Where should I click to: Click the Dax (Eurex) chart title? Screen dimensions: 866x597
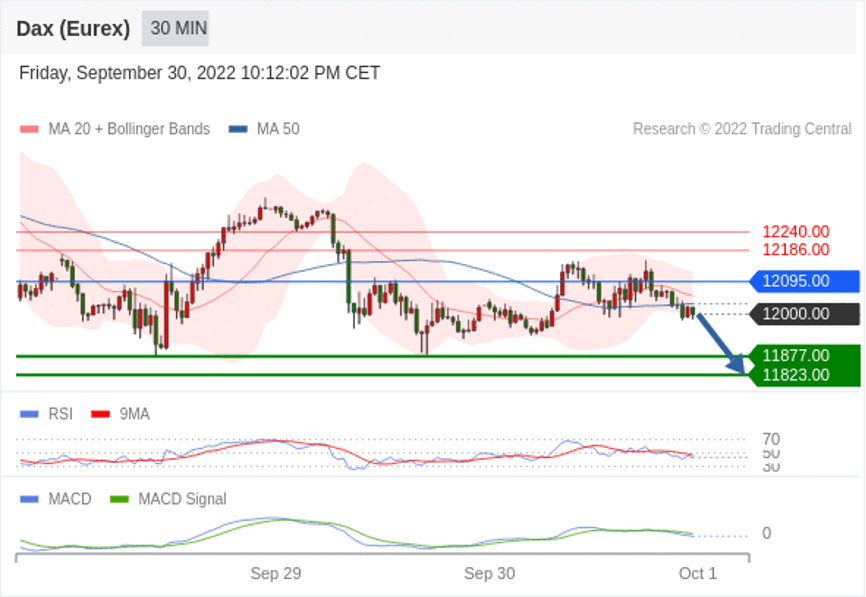[73, 29]
